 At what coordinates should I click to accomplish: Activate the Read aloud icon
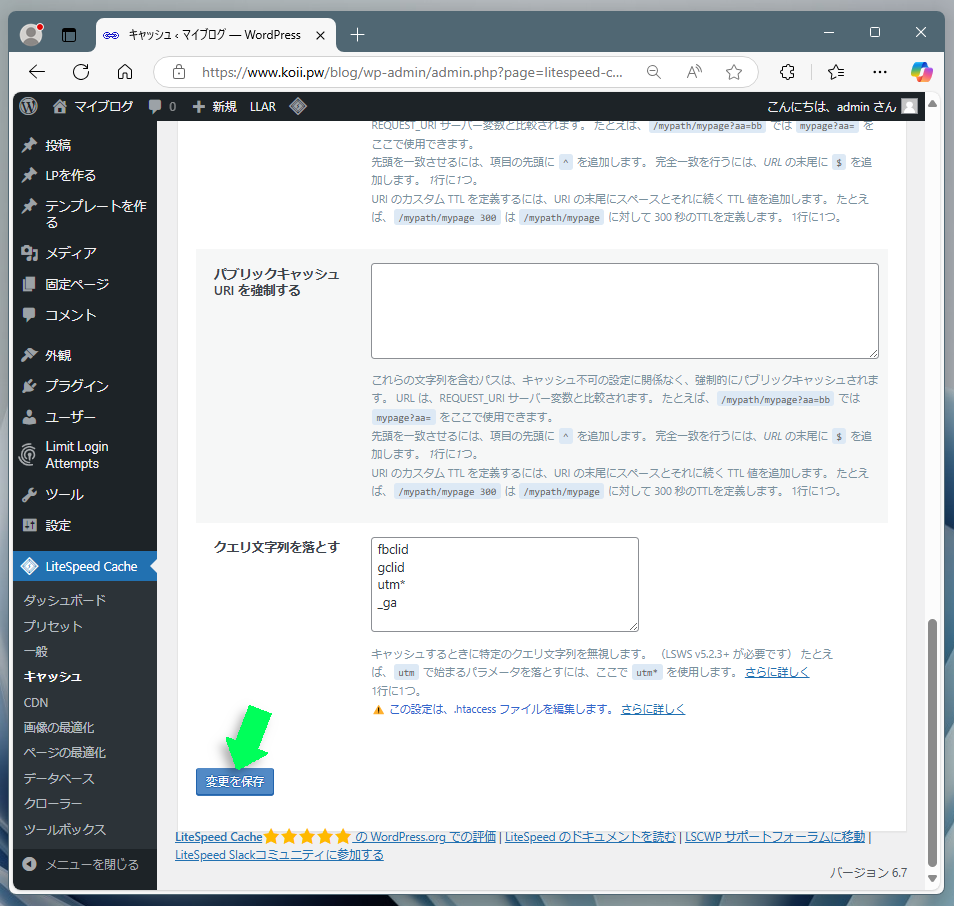[x=694, y=72]
